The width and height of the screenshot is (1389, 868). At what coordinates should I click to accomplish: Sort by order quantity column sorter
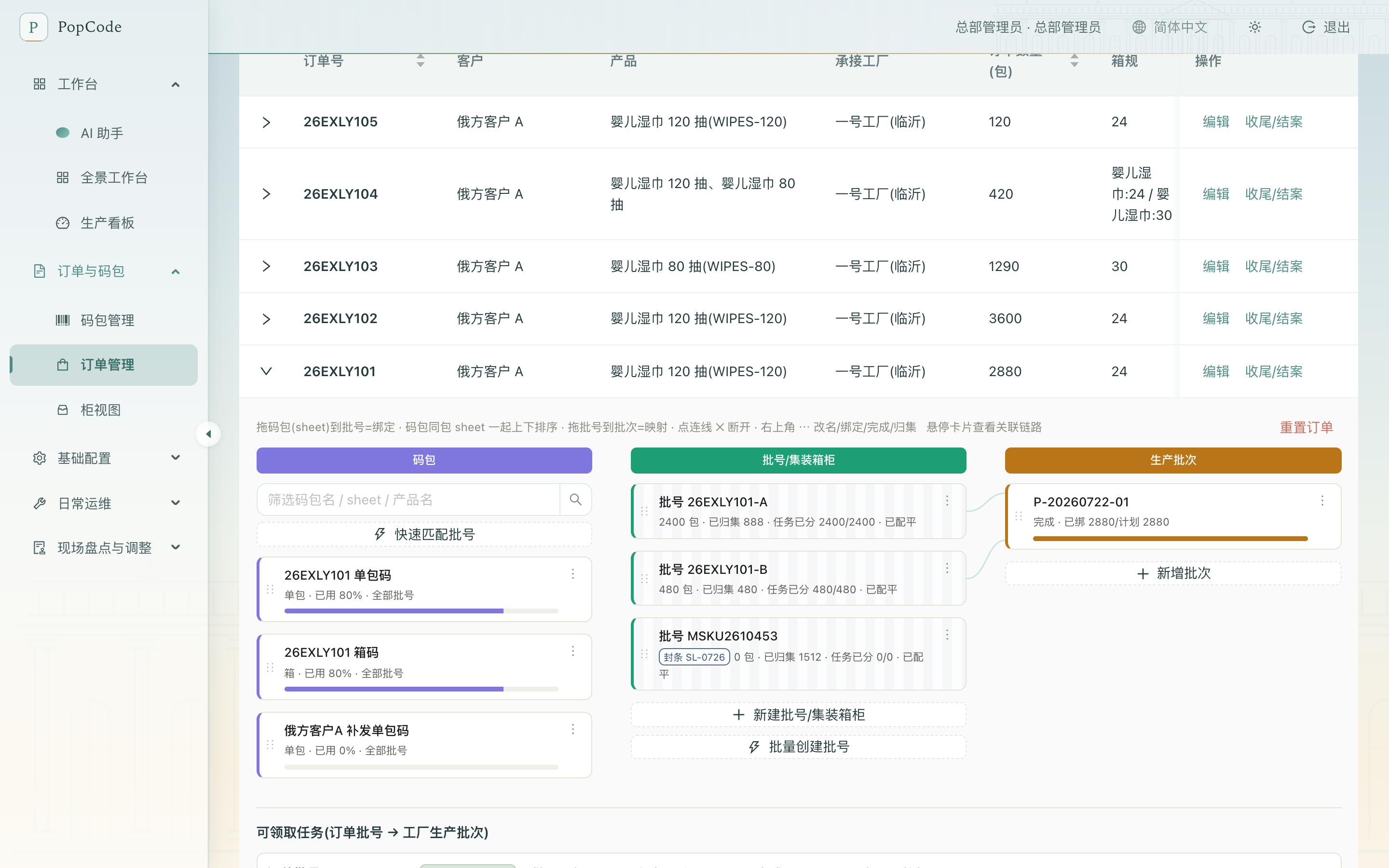coord(1075,61)
